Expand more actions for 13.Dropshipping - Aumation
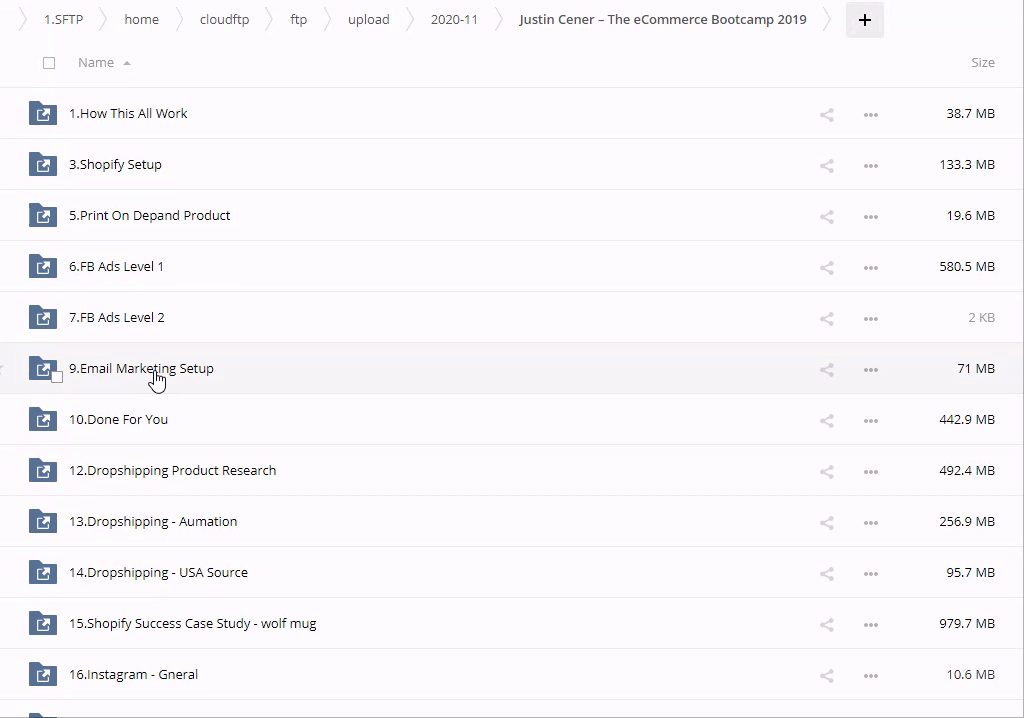Image resolution: width=1024 pixels, height=718 pixels. tap(870, 522)
